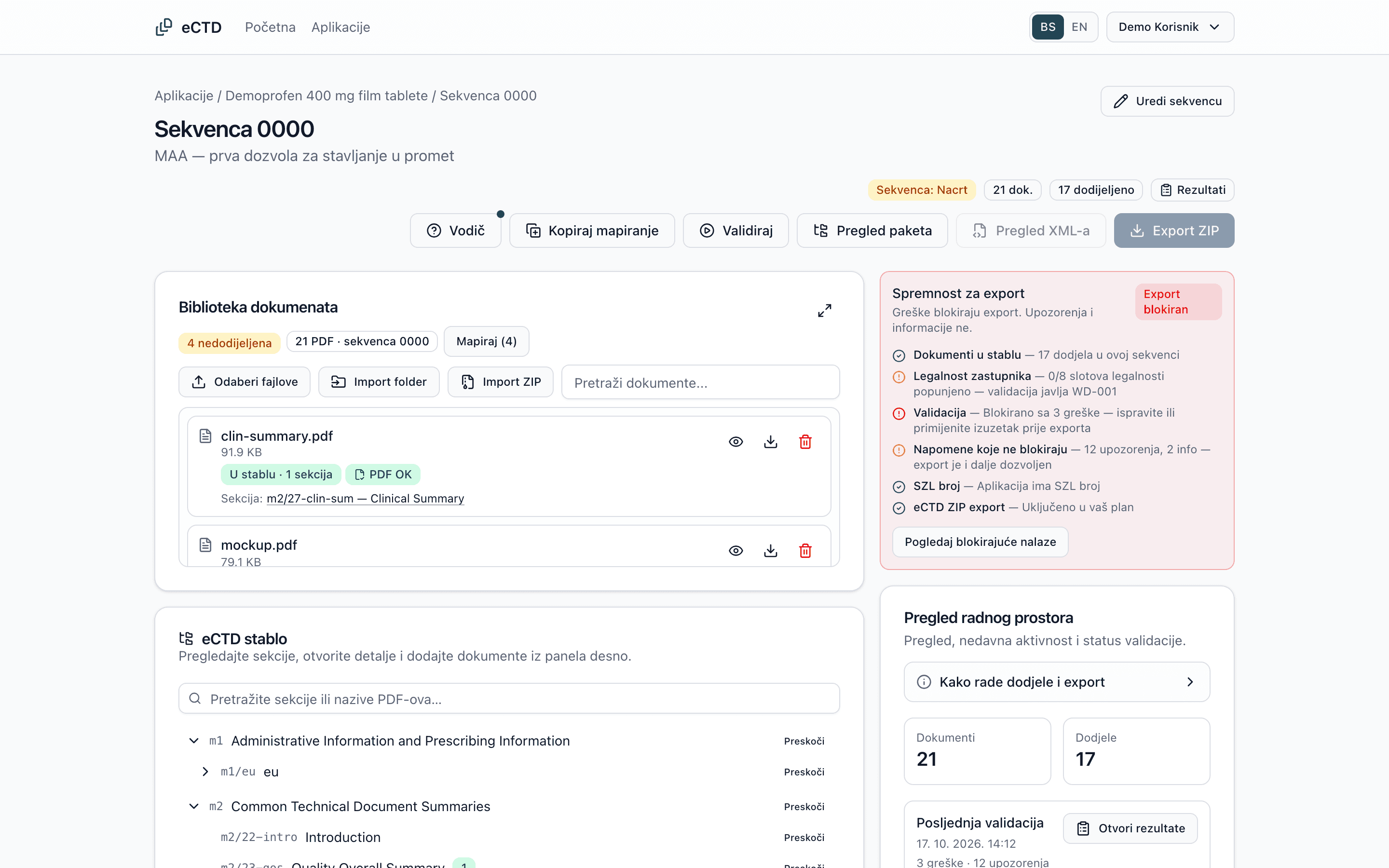
Task: Click Preskoči for m1/eu row
Action: [x=804, y=772]
